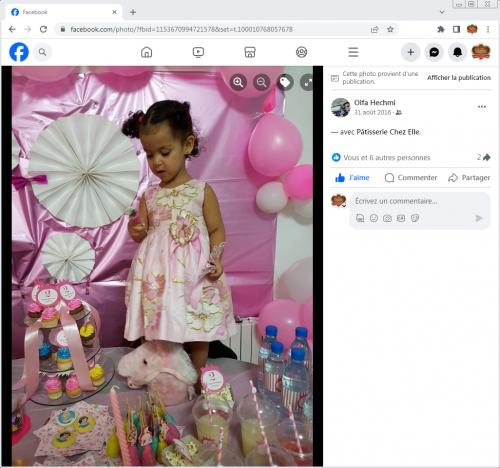Open Olfa Hechmi's profile name
Image resolution: width=500 pixels, height=468 pixels.
coord(374,103)
